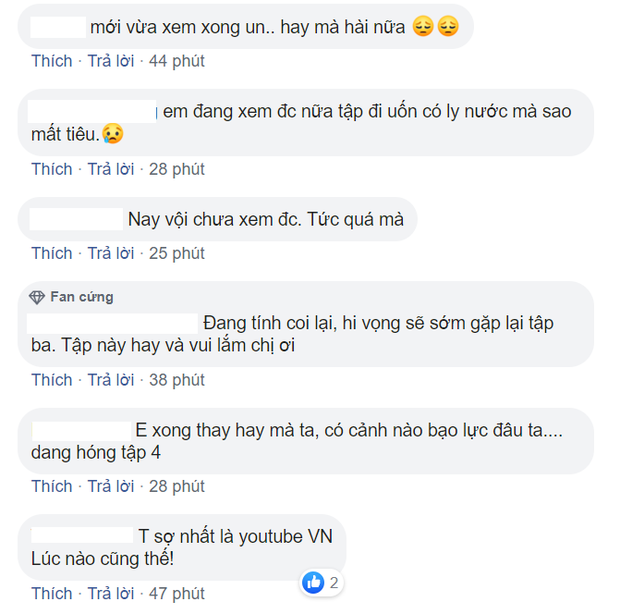Click the '38 phút' timestamp
620x614 pixels.
[176, 380]
